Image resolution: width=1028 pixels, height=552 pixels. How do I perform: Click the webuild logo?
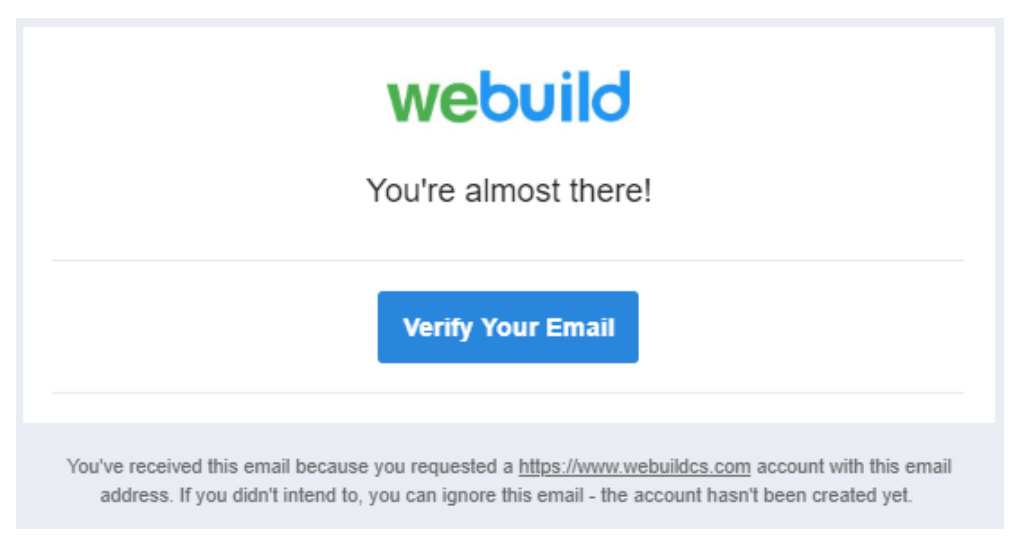click(x=508, y=96)
